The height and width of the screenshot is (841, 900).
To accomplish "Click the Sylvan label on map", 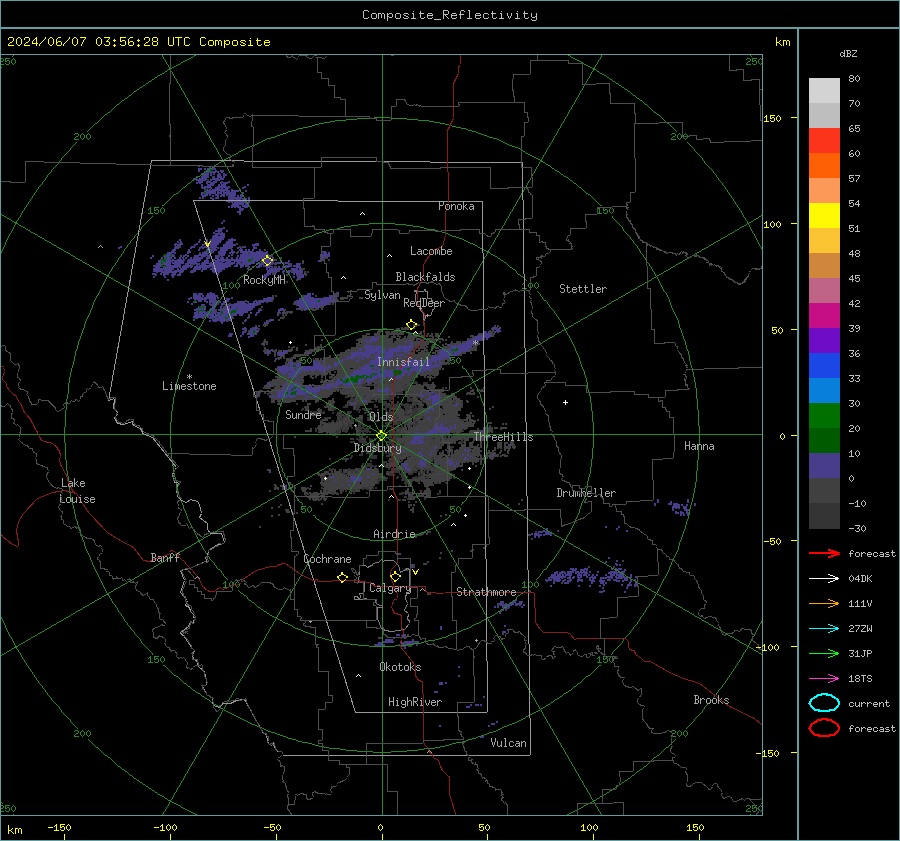I will (x=382, y=295).
